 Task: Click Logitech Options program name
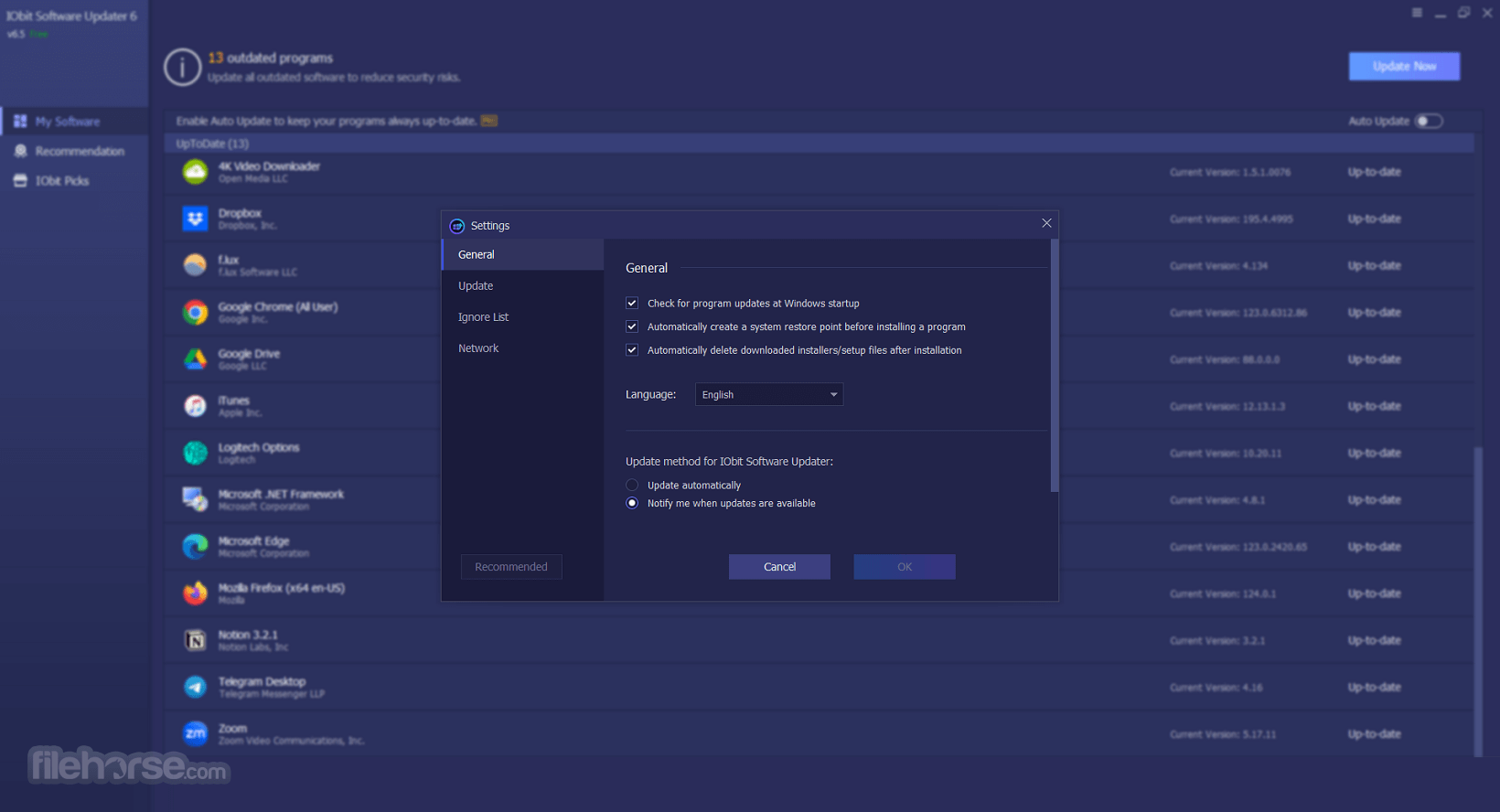coord(259,447)
